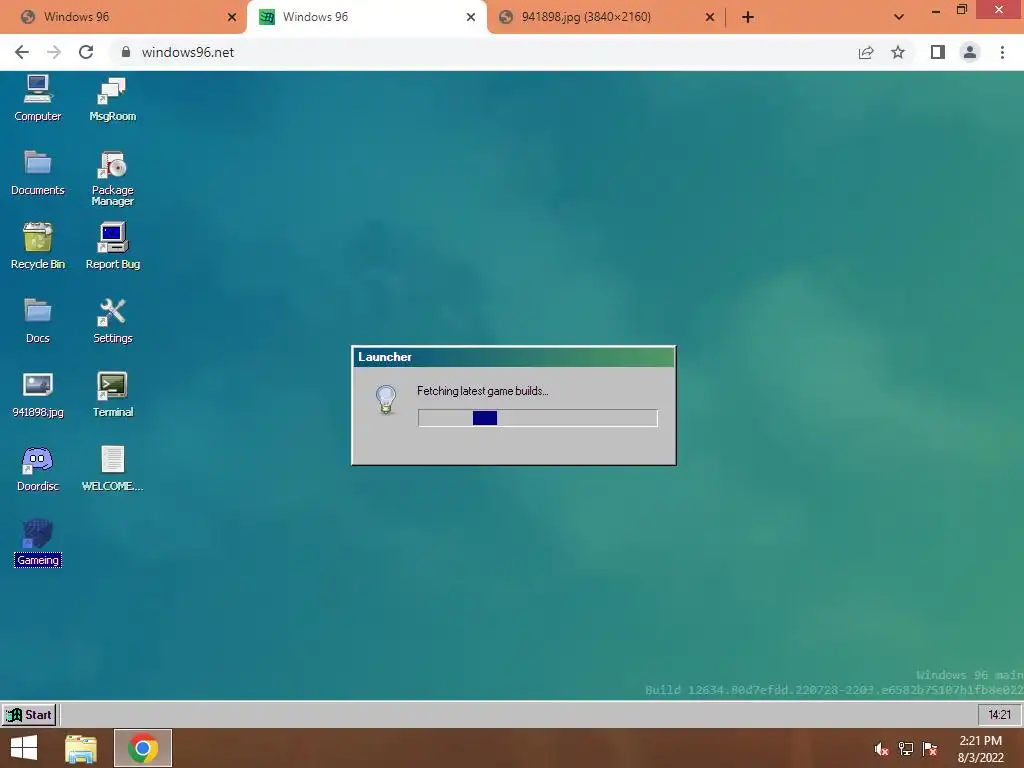Click the lightbulb icon in Launcher dialog
The height and width of the screenshot is (768, 1024).
[386, 399]
